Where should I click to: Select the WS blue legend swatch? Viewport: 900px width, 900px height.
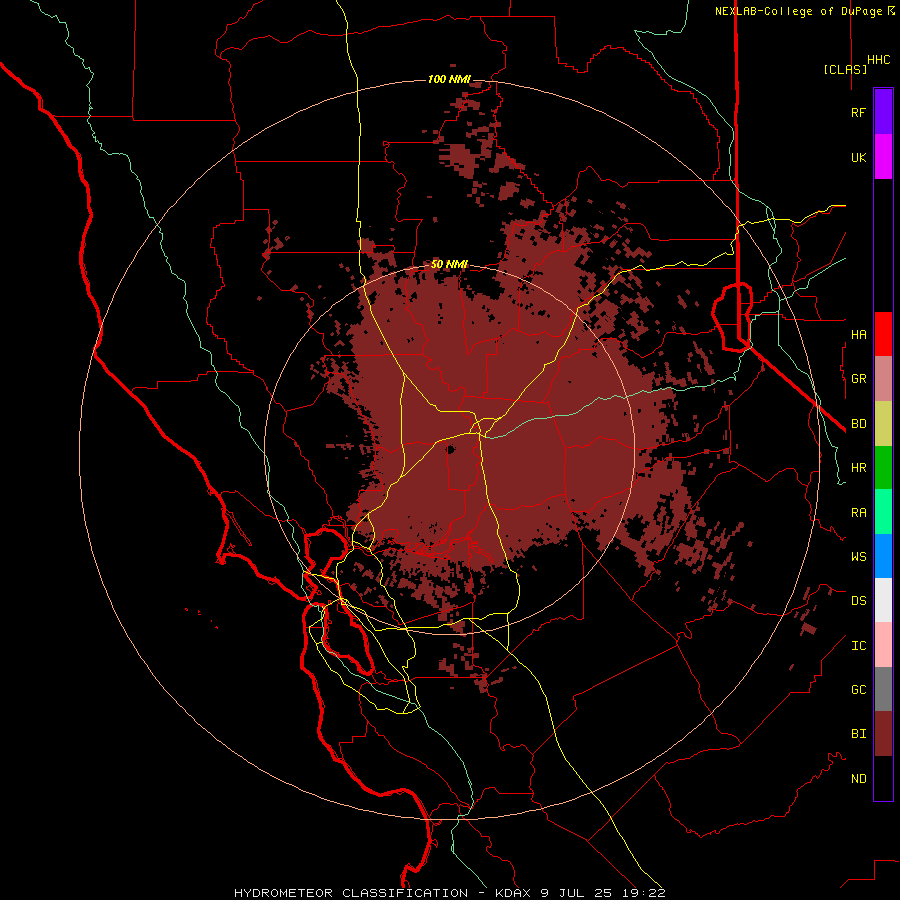883,556
